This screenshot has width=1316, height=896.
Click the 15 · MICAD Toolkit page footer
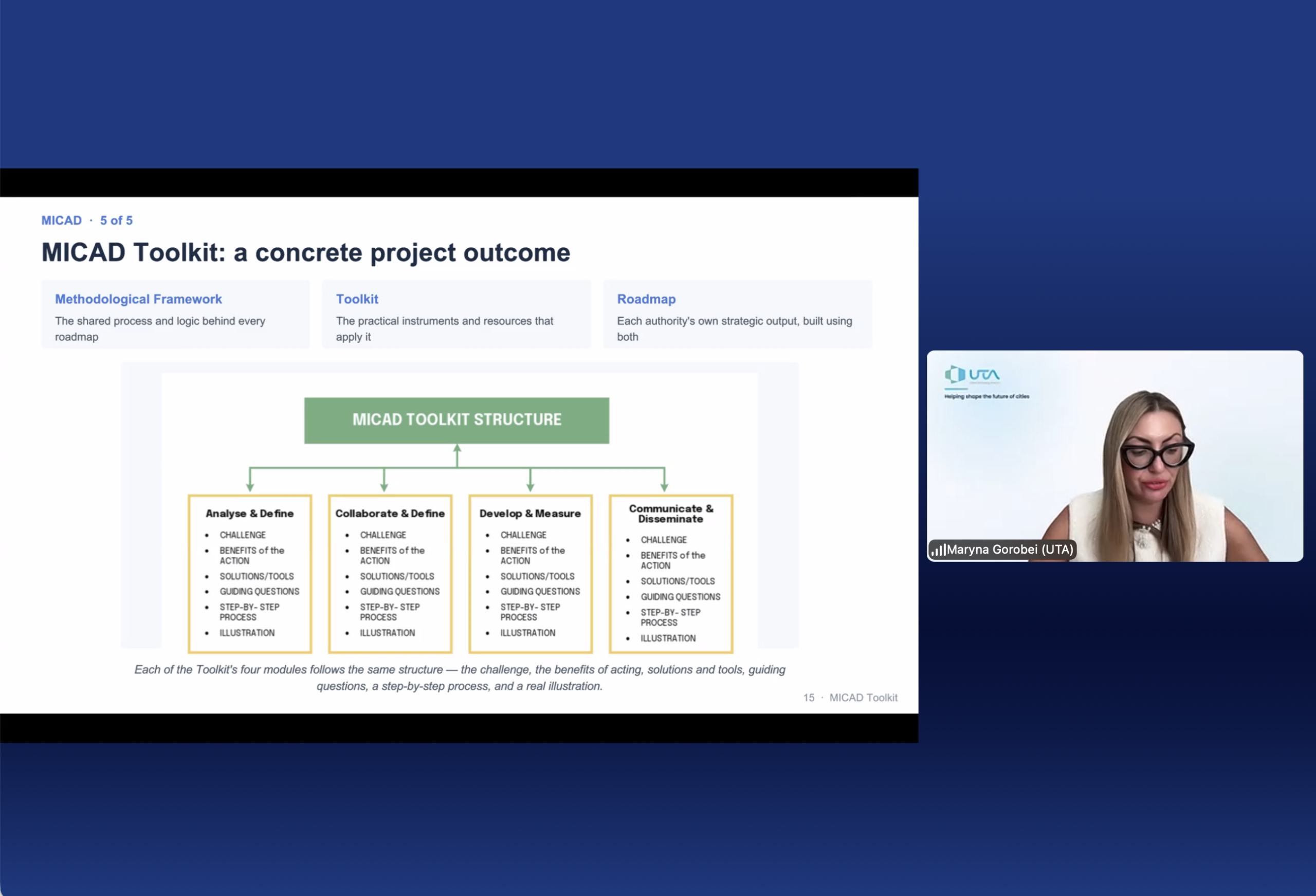click(850, 698)
